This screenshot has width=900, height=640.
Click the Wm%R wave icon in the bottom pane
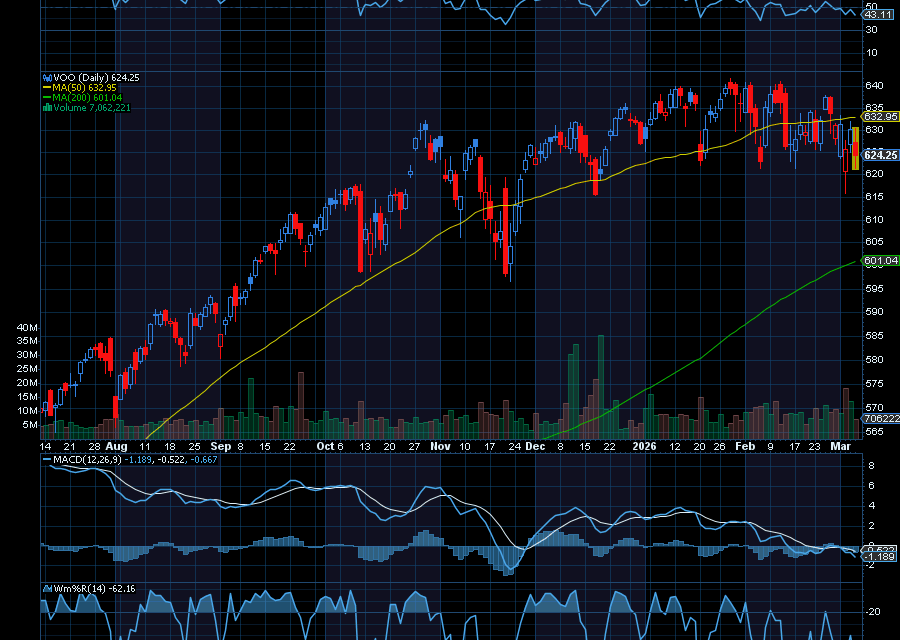(x=46, y=590)
